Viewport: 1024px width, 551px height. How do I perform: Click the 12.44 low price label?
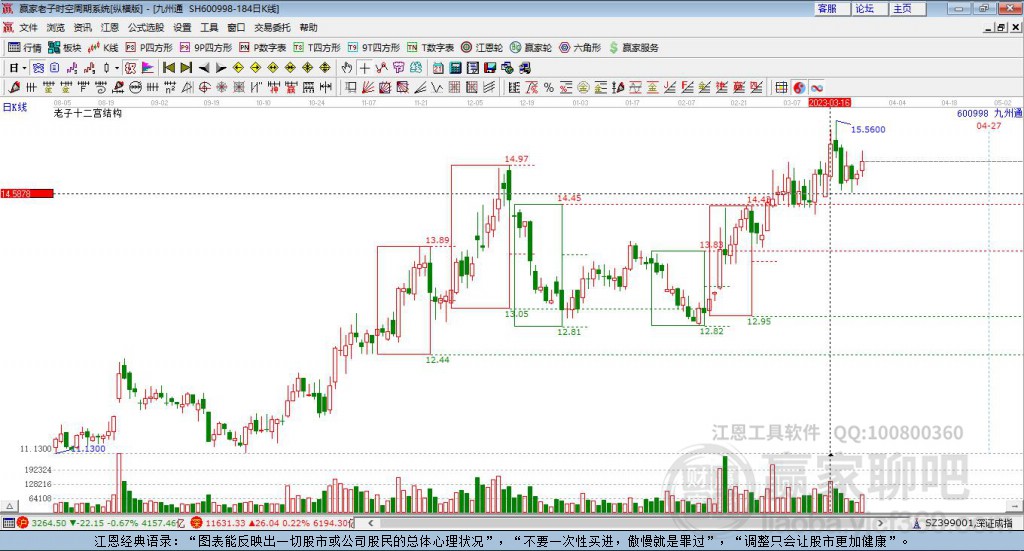click(x=437, y=359)
